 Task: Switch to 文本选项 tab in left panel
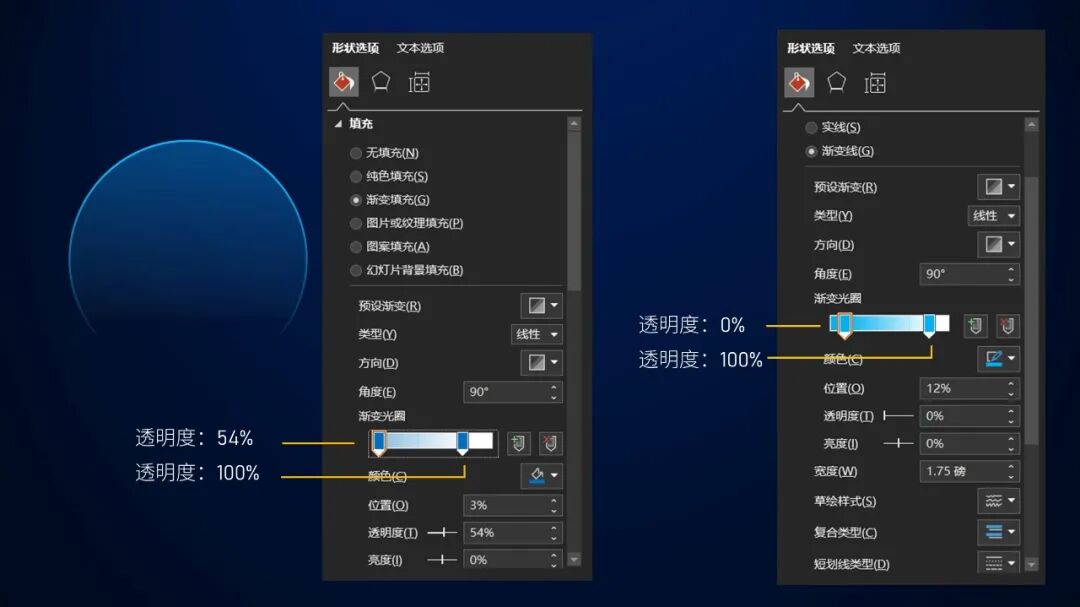coord(420,48)
